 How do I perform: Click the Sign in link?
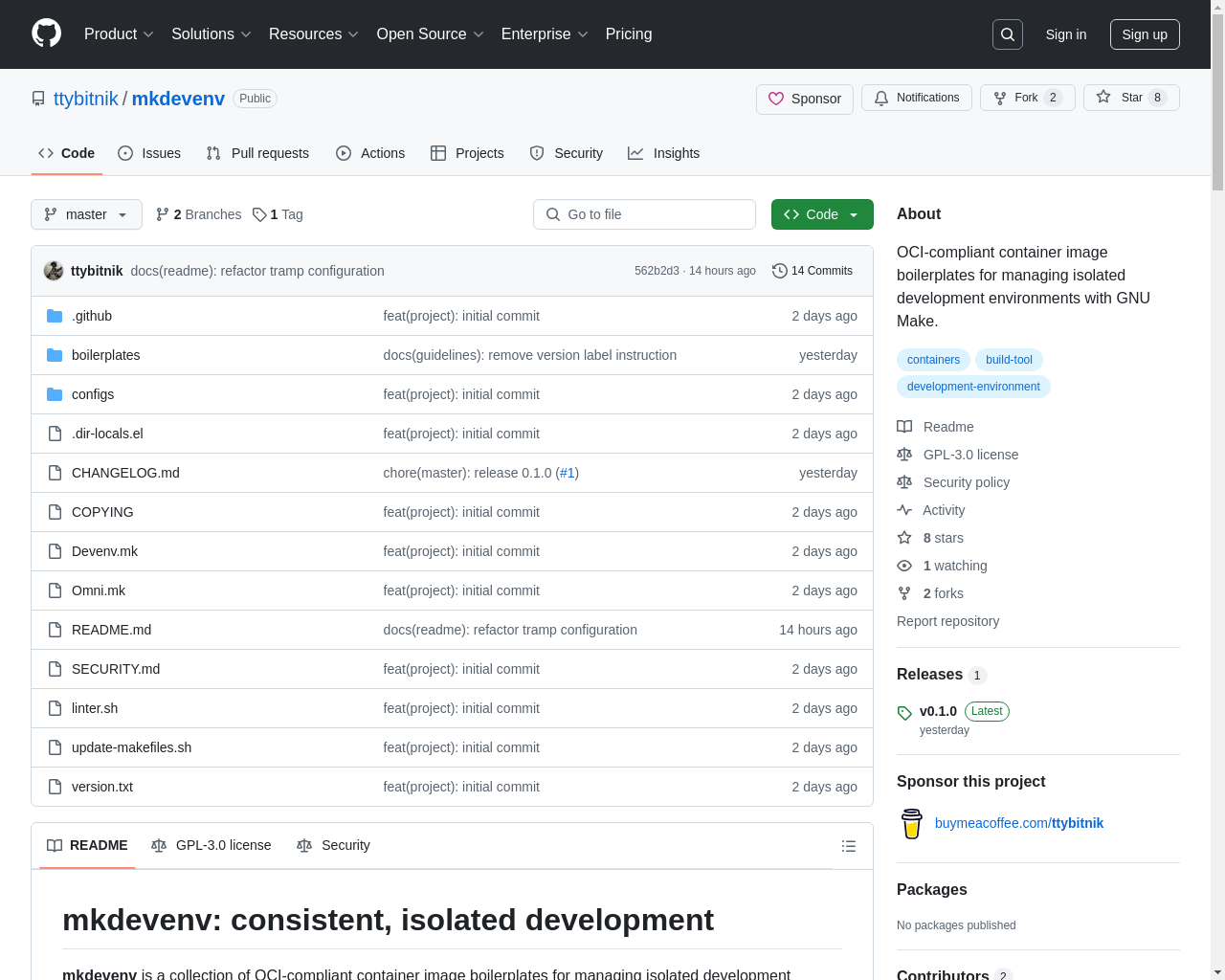[x=1066, y=34]
